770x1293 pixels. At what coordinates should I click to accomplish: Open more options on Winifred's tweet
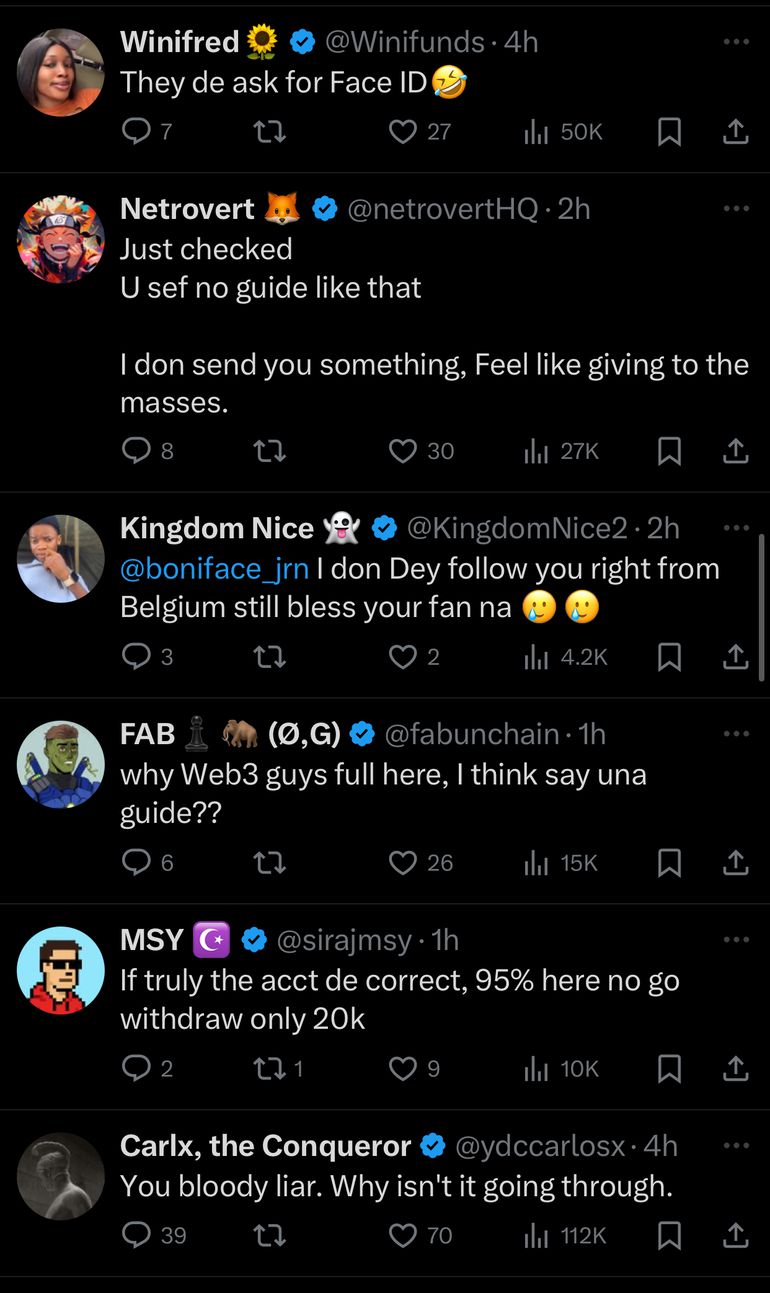pos(736,42)
